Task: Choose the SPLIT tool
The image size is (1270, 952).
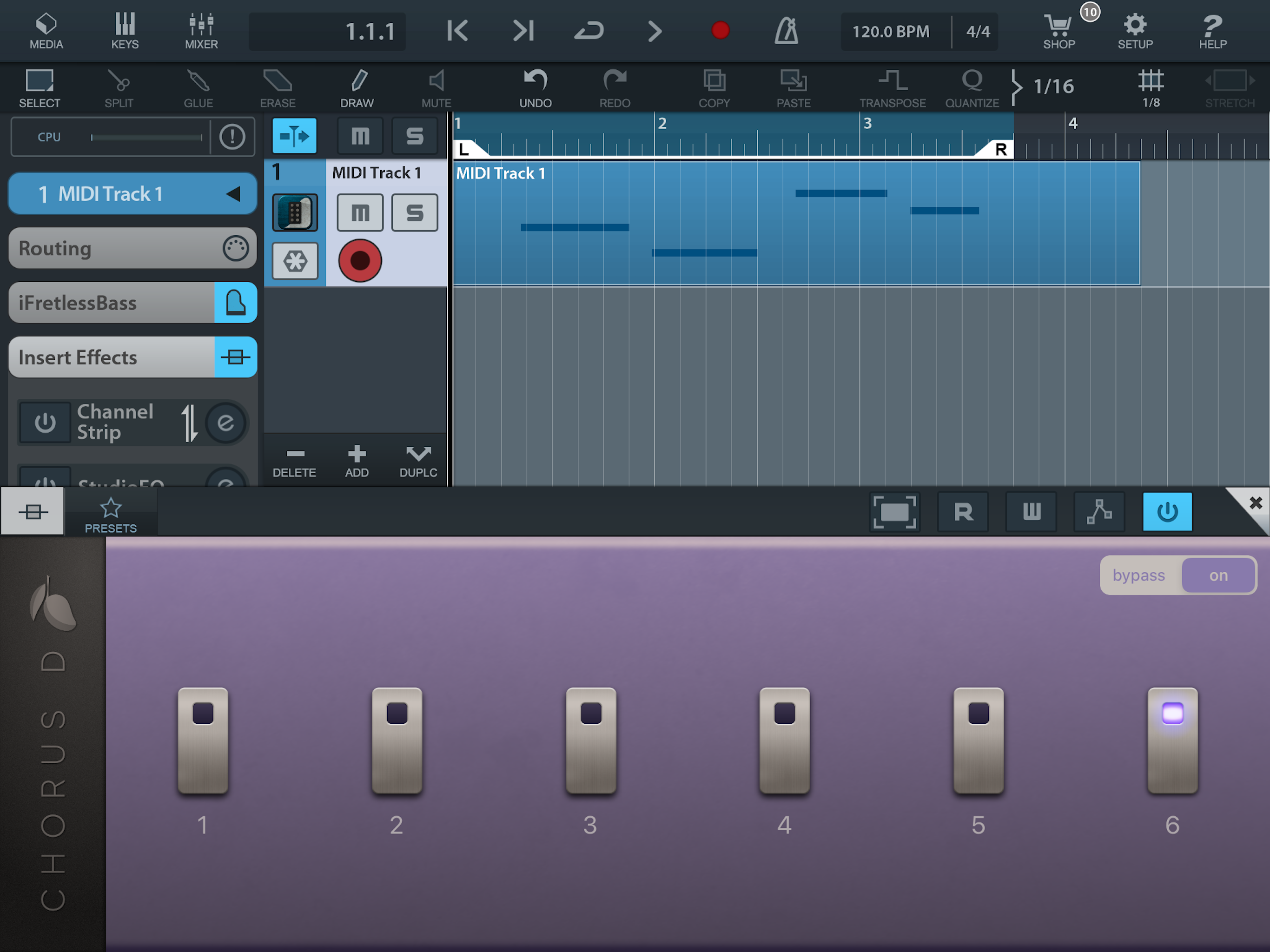Action: [x=119, y=88]
